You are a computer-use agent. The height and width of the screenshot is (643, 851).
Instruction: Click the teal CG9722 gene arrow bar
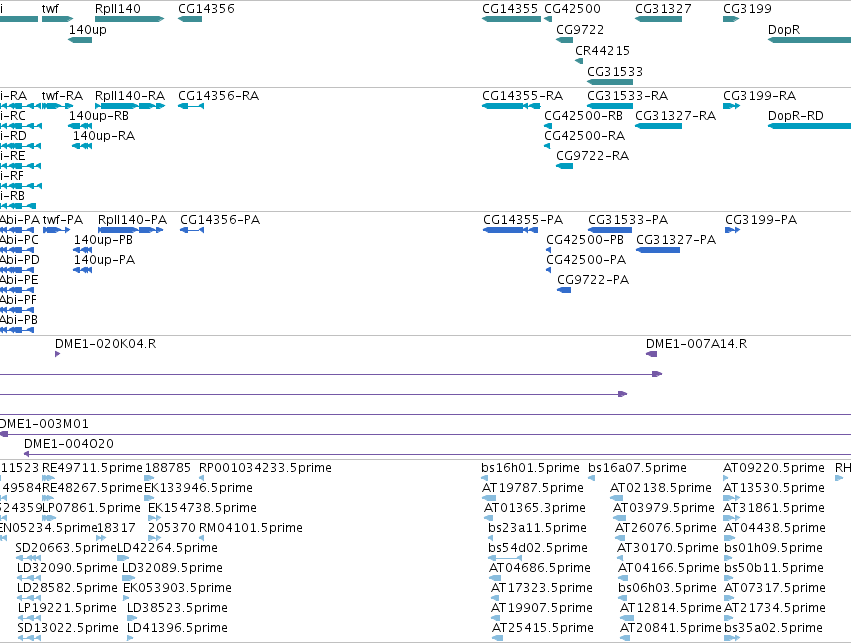pyautogui.click(x=564, y=40)
